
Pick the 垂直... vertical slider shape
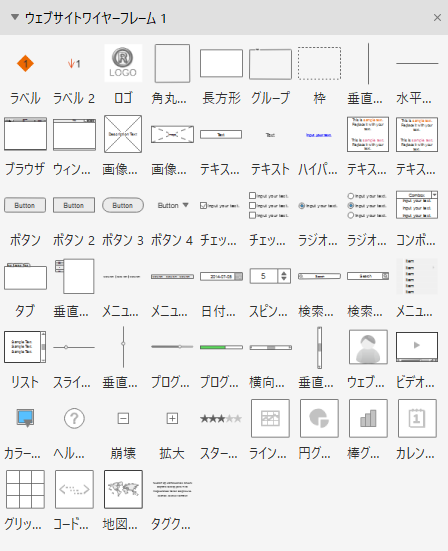click(123, 347)
